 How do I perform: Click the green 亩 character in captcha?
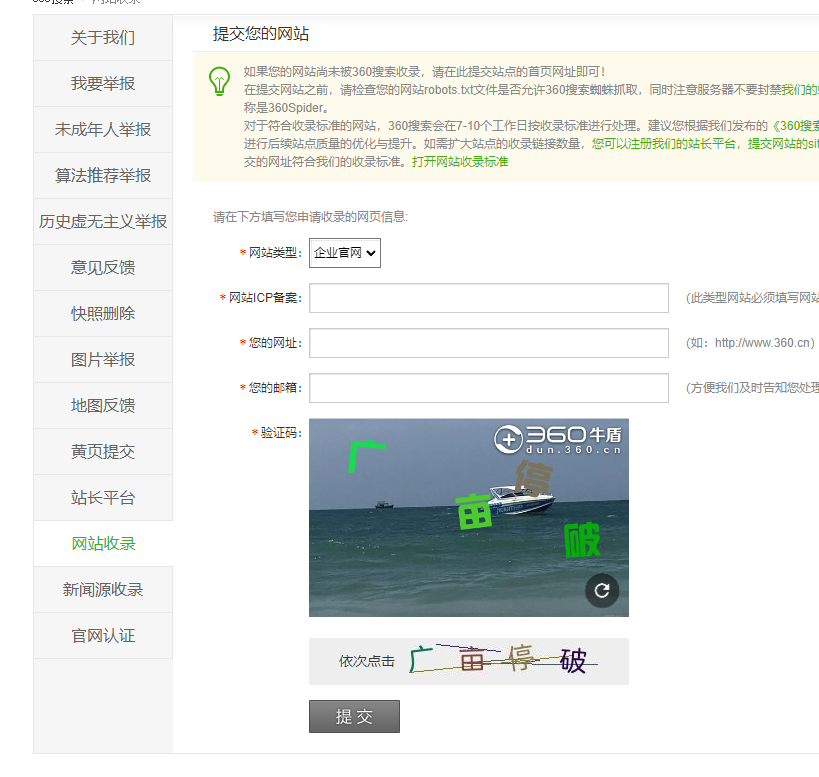coord(474,511)
